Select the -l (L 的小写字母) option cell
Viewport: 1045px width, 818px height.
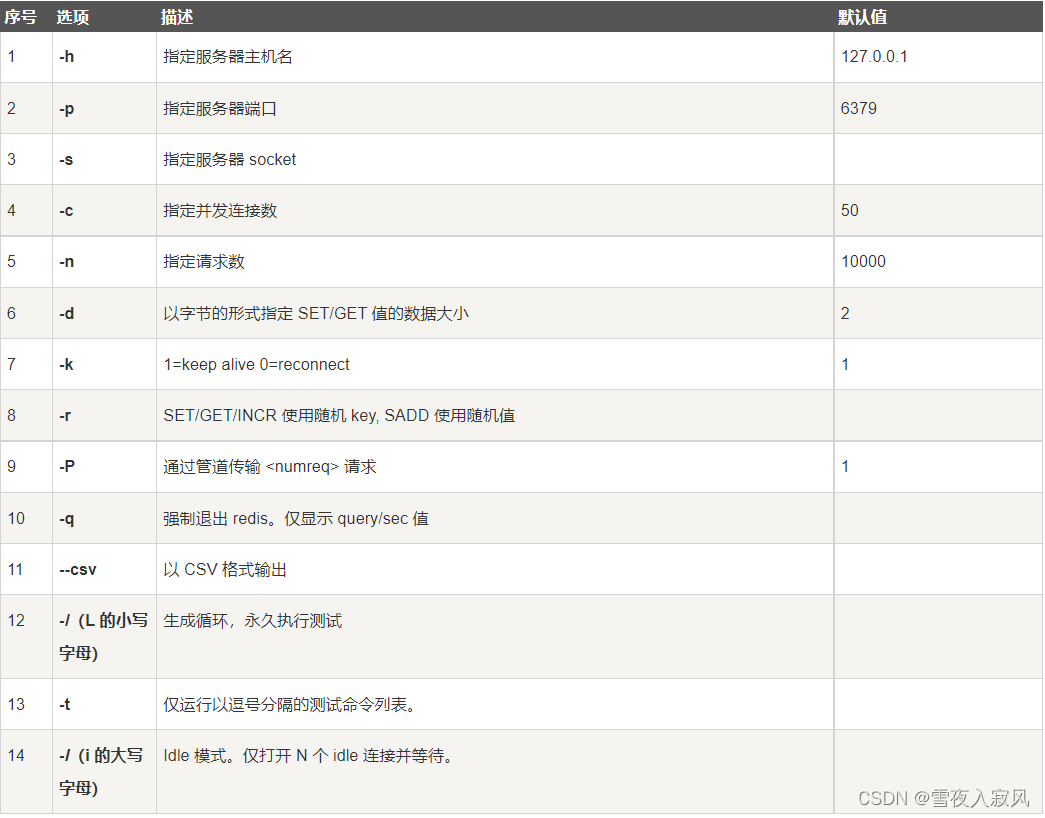[103, 637]
